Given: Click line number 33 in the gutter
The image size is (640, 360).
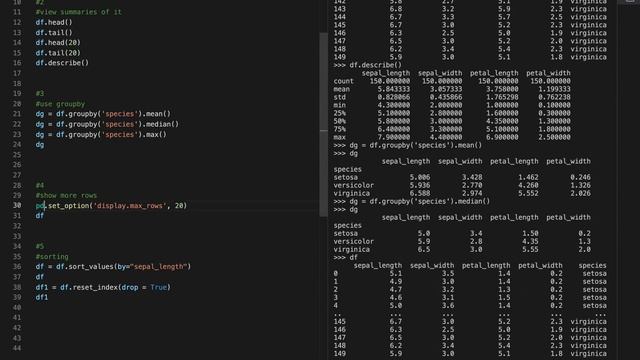Looking at the screenshot, I should pos(17,236).
